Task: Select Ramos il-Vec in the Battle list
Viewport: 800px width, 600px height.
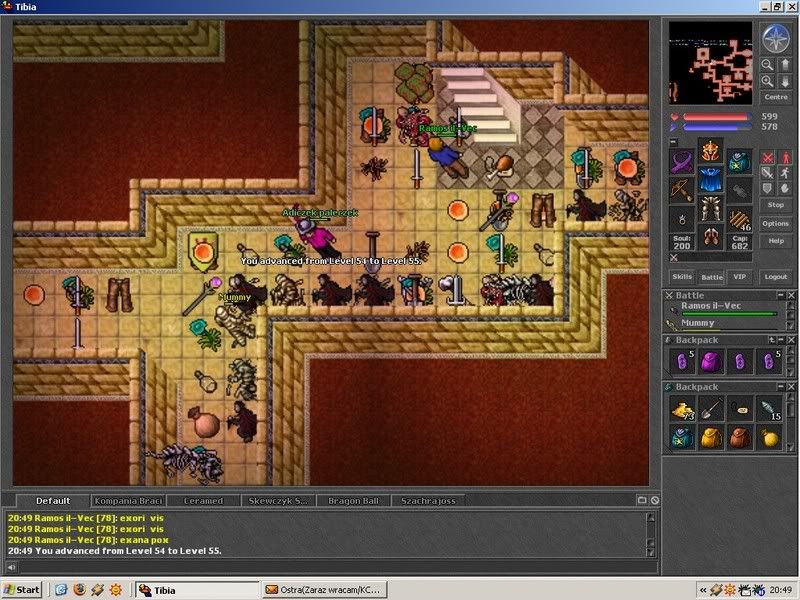Action: click(724, 308)
